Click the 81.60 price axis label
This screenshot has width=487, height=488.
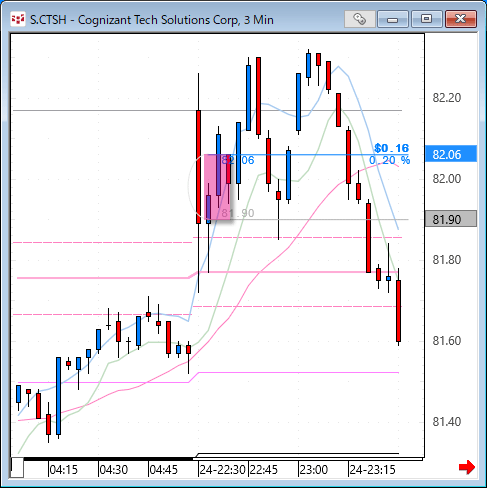coord(447,341)
